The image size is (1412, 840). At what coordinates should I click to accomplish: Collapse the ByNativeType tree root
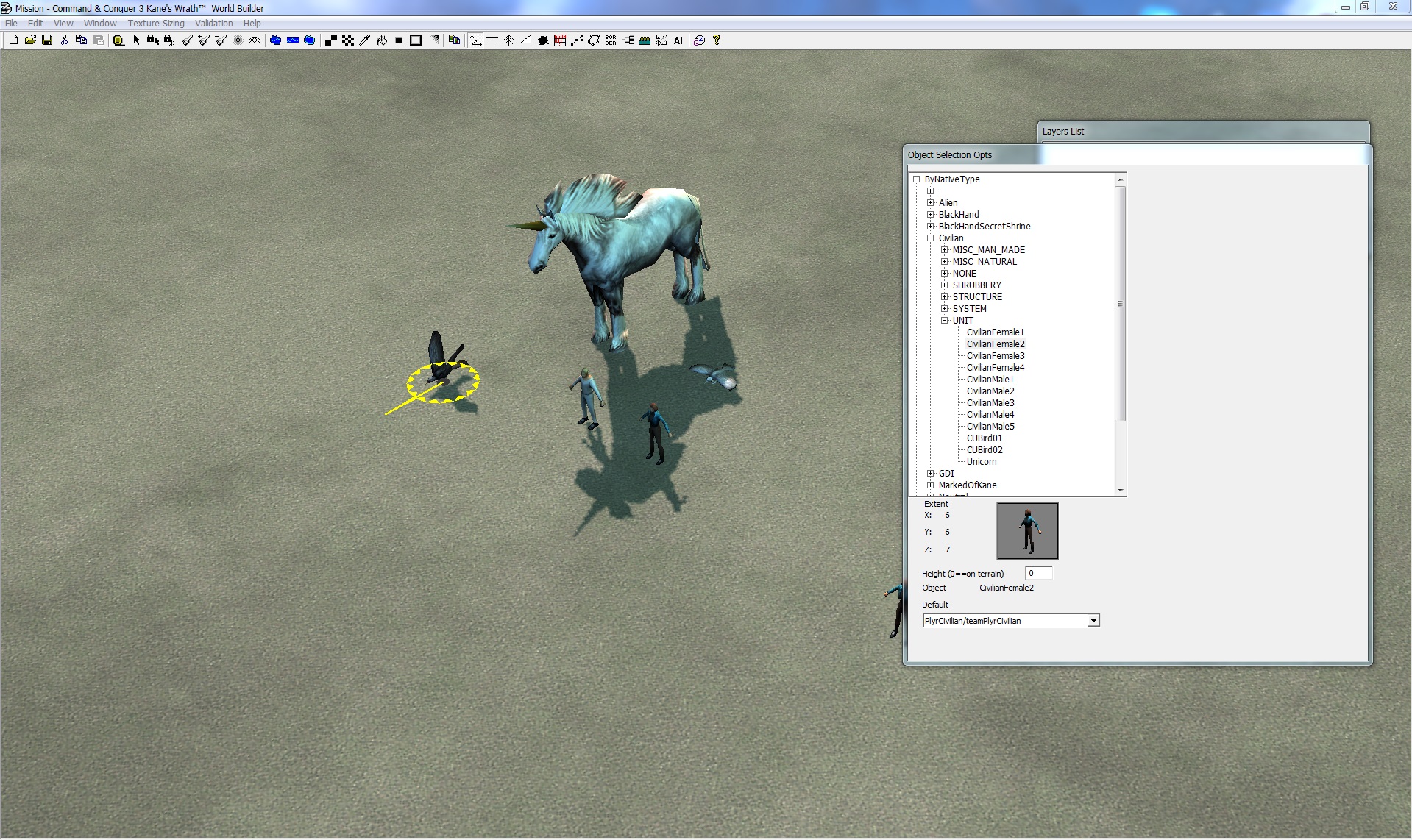tap(917, 179)
